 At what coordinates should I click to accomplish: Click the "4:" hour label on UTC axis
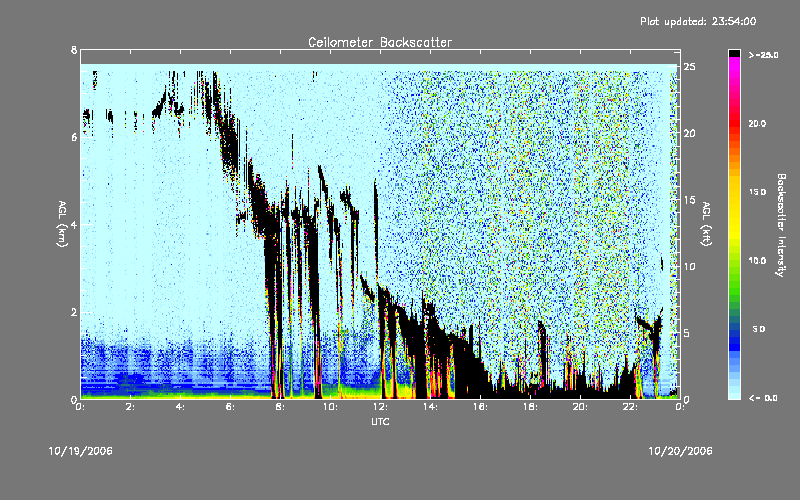[181, 407]
